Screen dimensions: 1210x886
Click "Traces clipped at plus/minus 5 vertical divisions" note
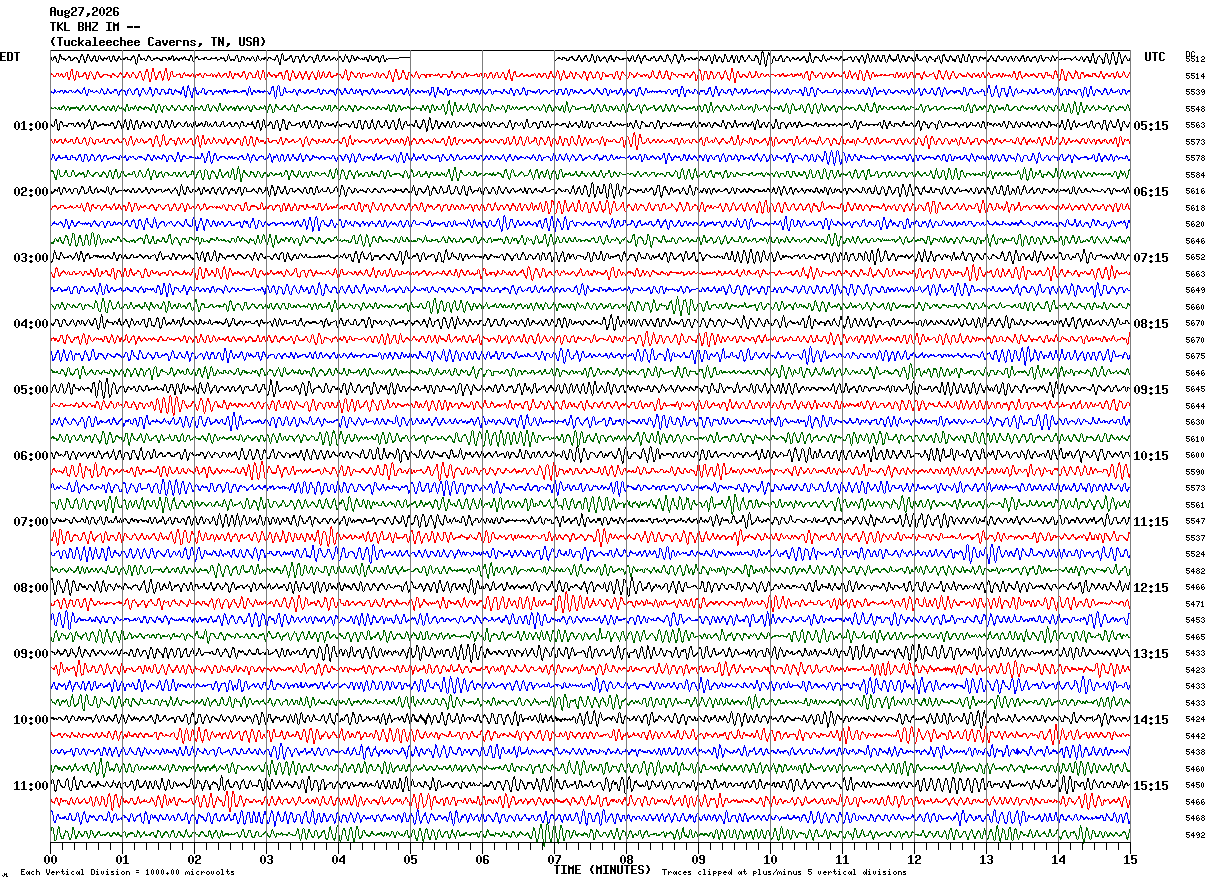(x=784, y=872)
